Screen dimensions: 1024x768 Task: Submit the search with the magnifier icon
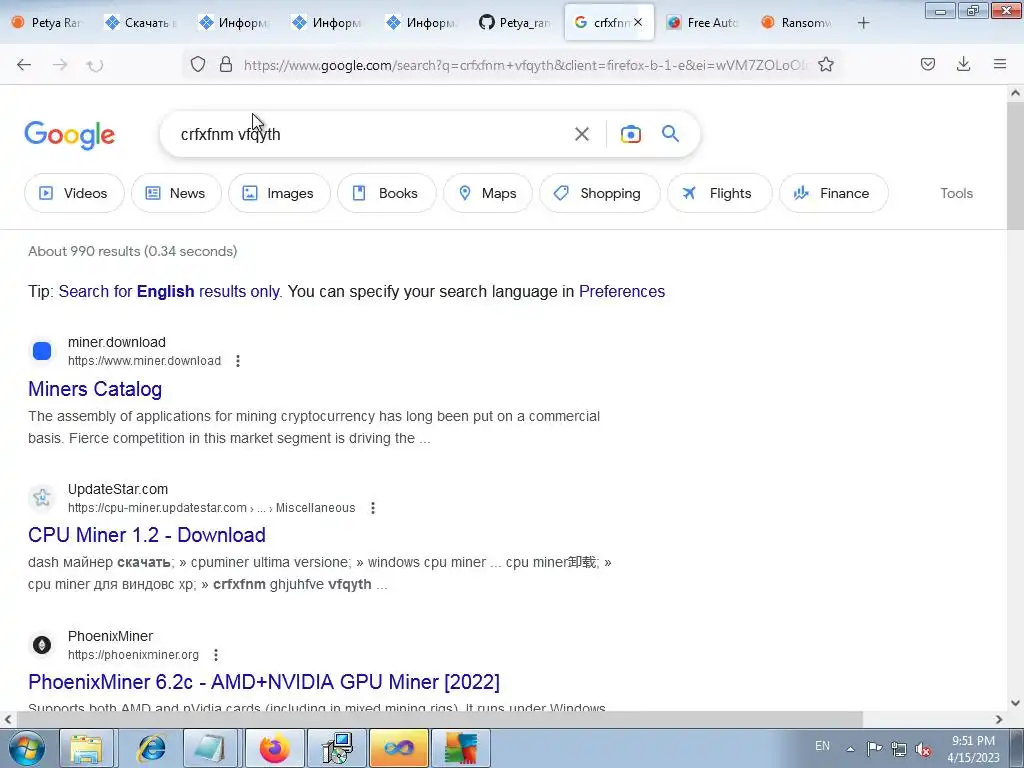pyautogui.click(x=671, y=134)
